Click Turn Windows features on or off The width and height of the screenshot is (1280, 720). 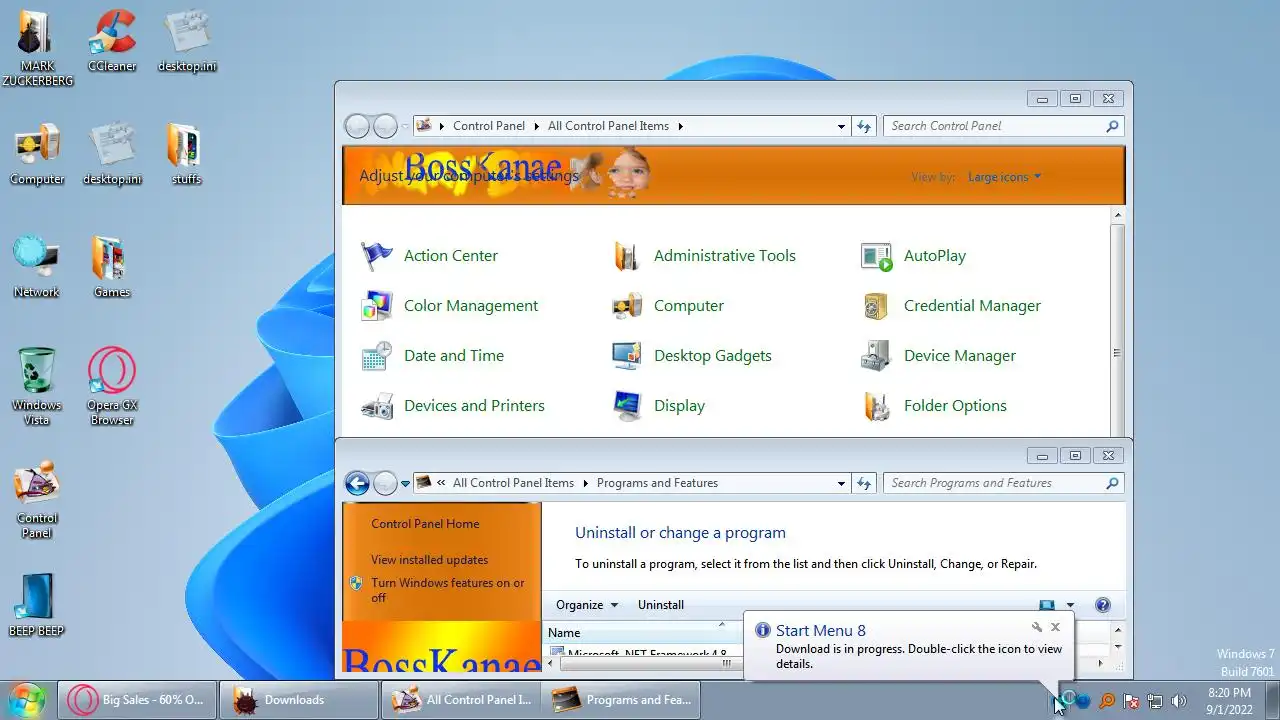click(447, 590)
